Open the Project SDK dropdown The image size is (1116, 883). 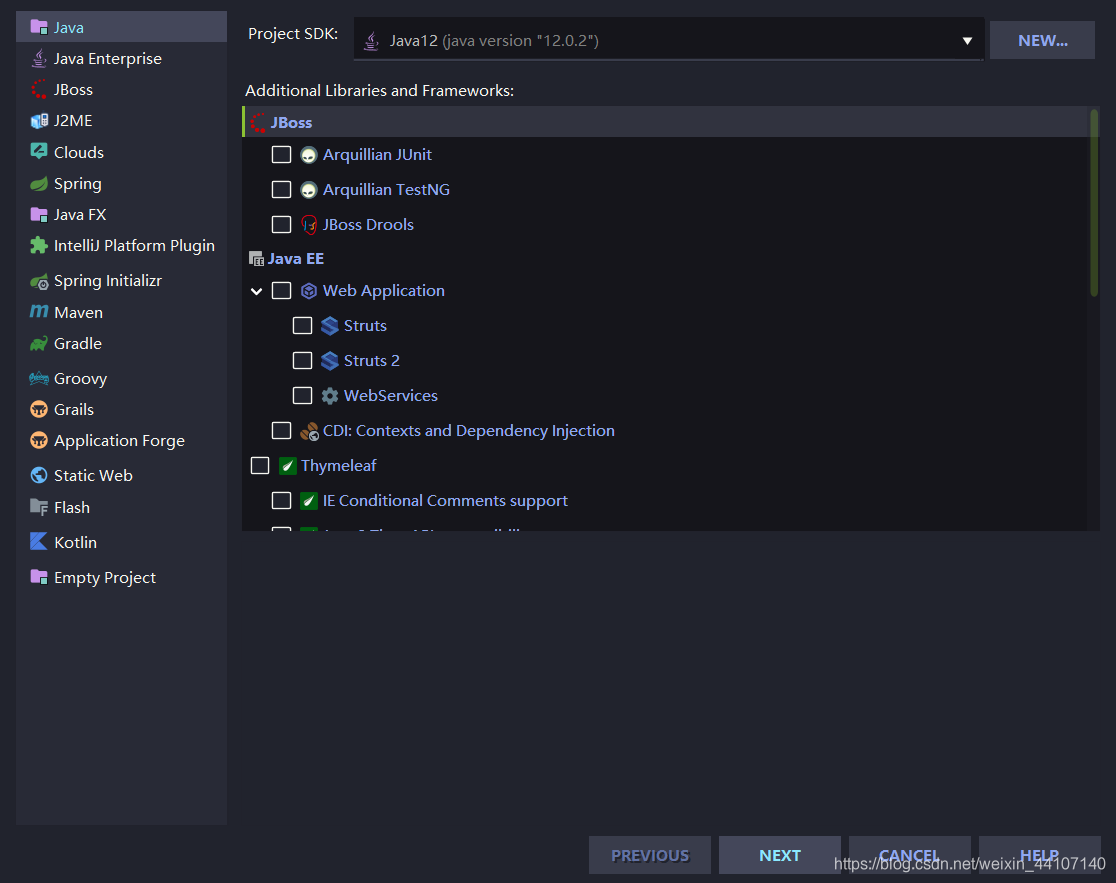point(668,41)
